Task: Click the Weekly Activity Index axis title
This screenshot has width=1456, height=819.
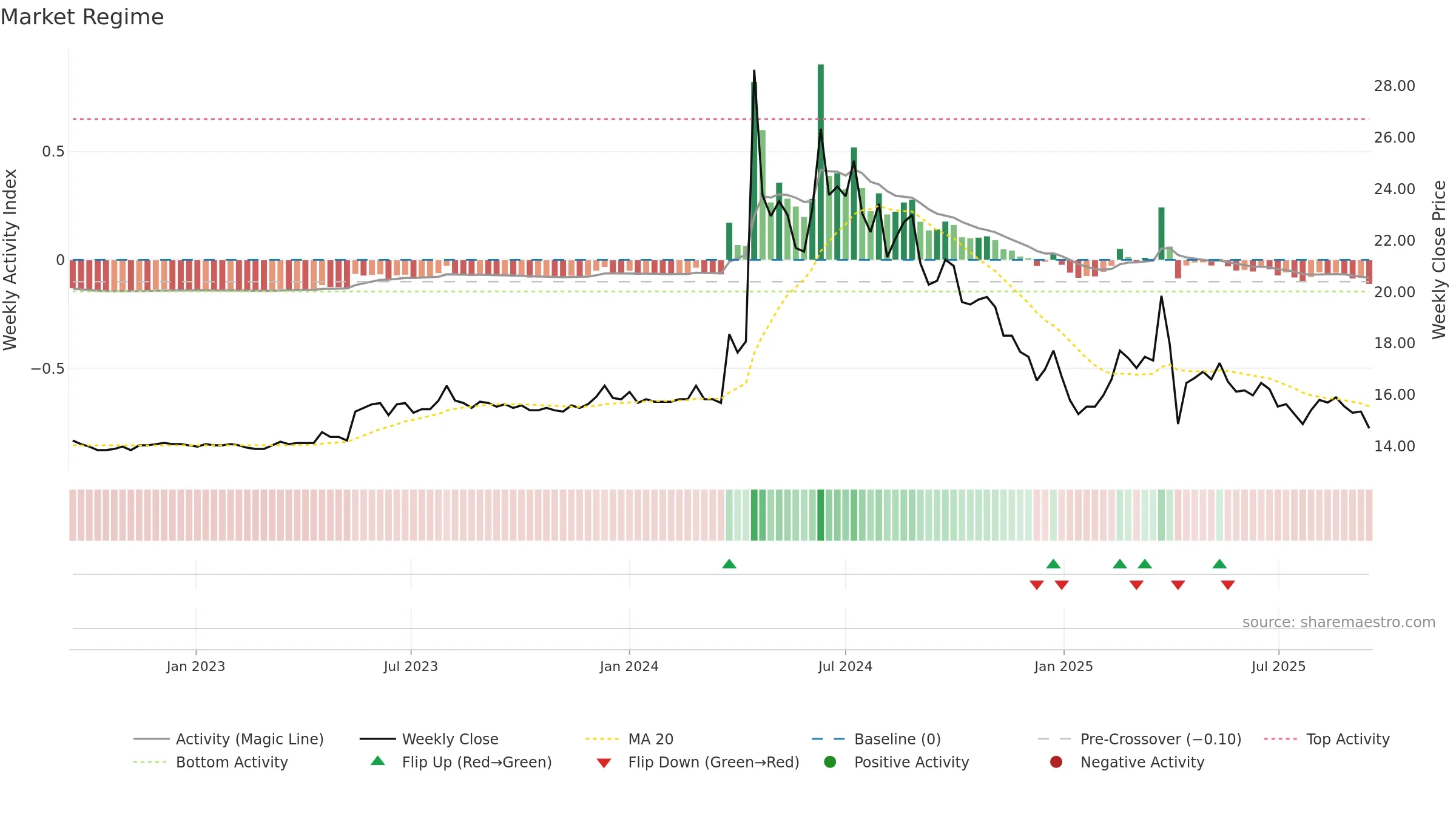Action: (10, 260)
